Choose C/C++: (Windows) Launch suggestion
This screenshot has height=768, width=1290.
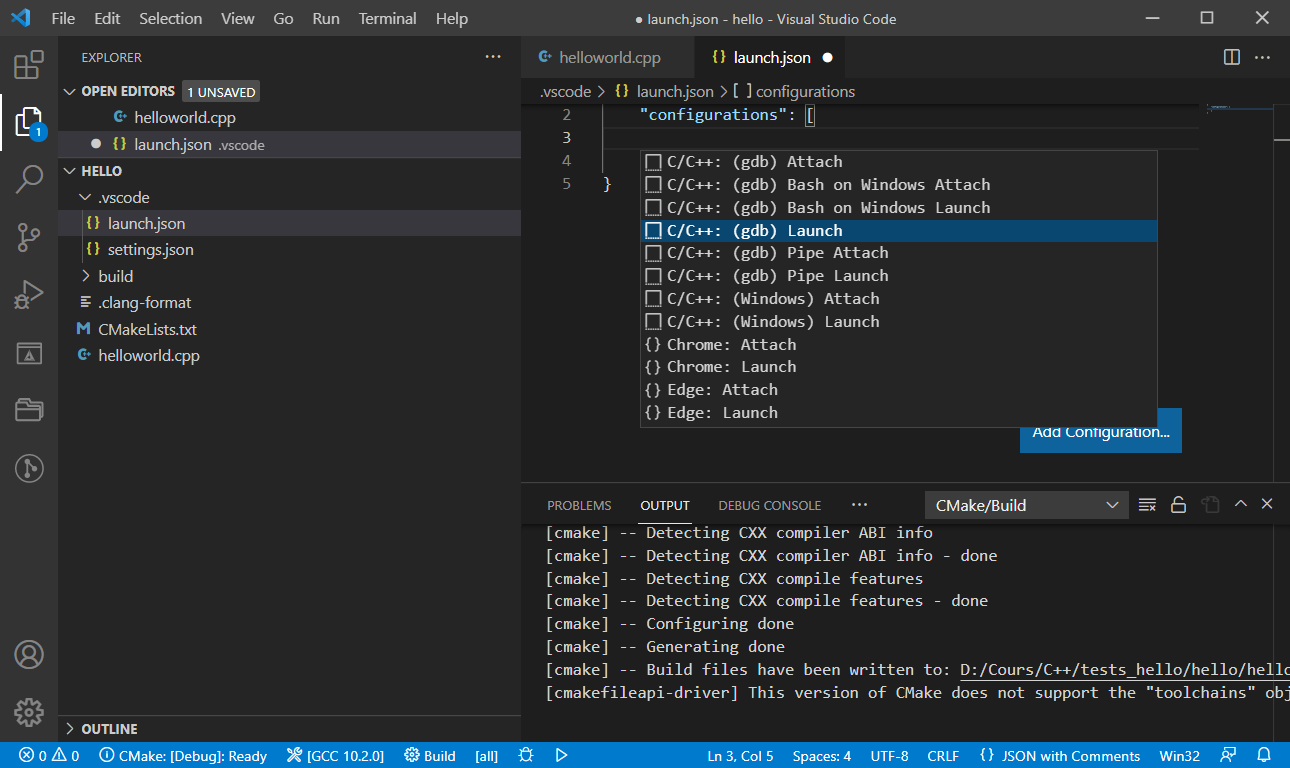(x=899, y=321)
